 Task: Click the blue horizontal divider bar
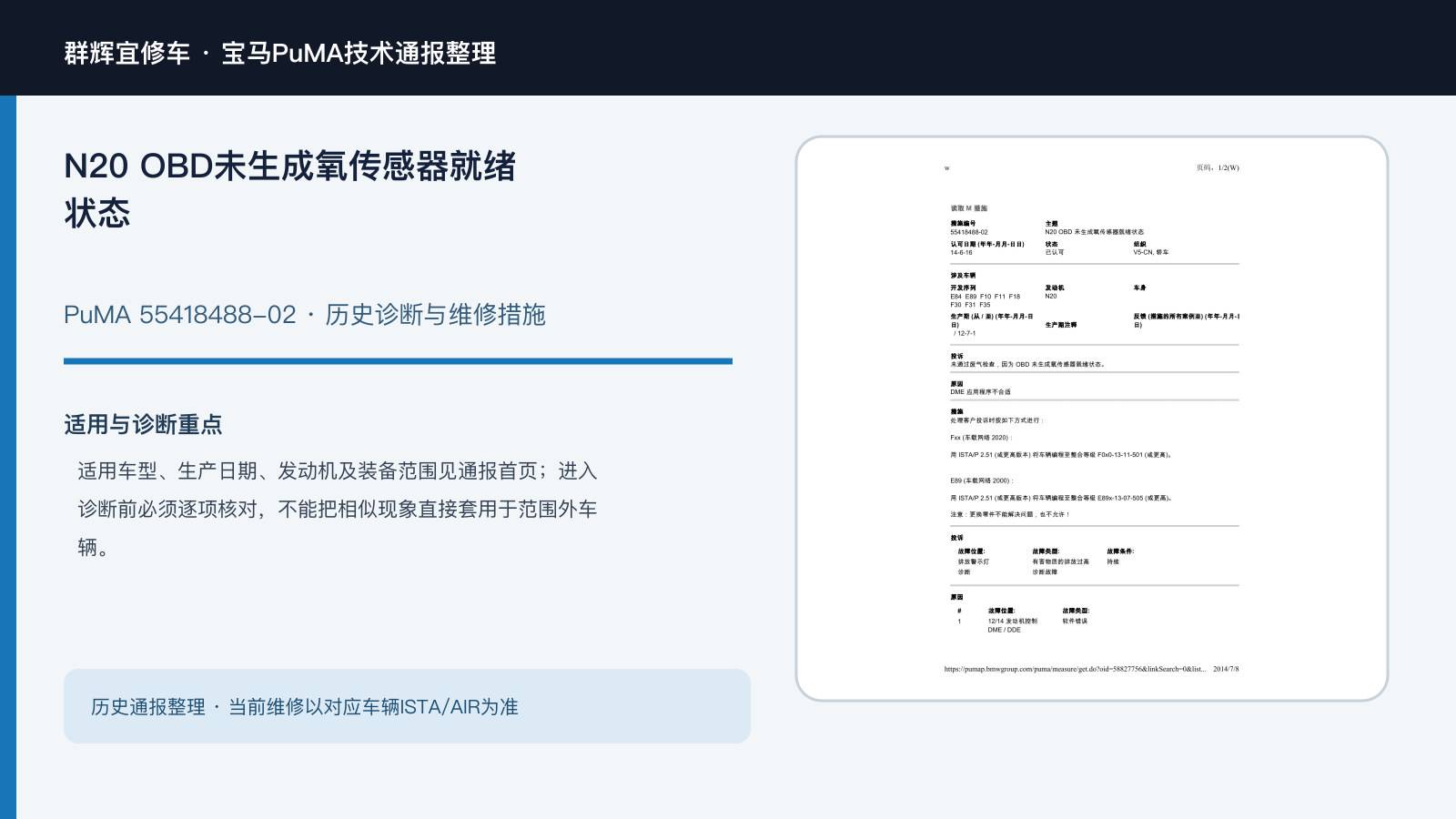click(398, 361)
